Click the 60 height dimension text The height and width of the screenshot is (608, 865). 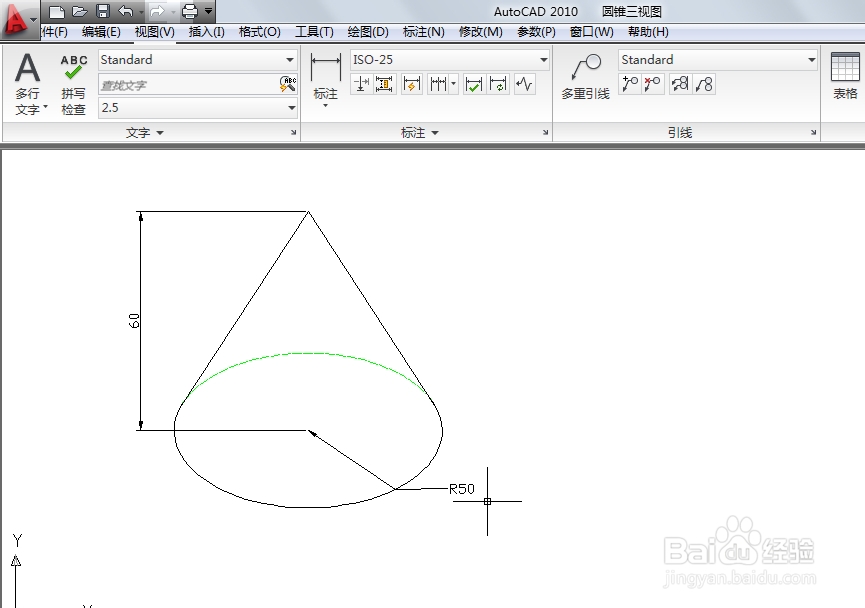134,321
